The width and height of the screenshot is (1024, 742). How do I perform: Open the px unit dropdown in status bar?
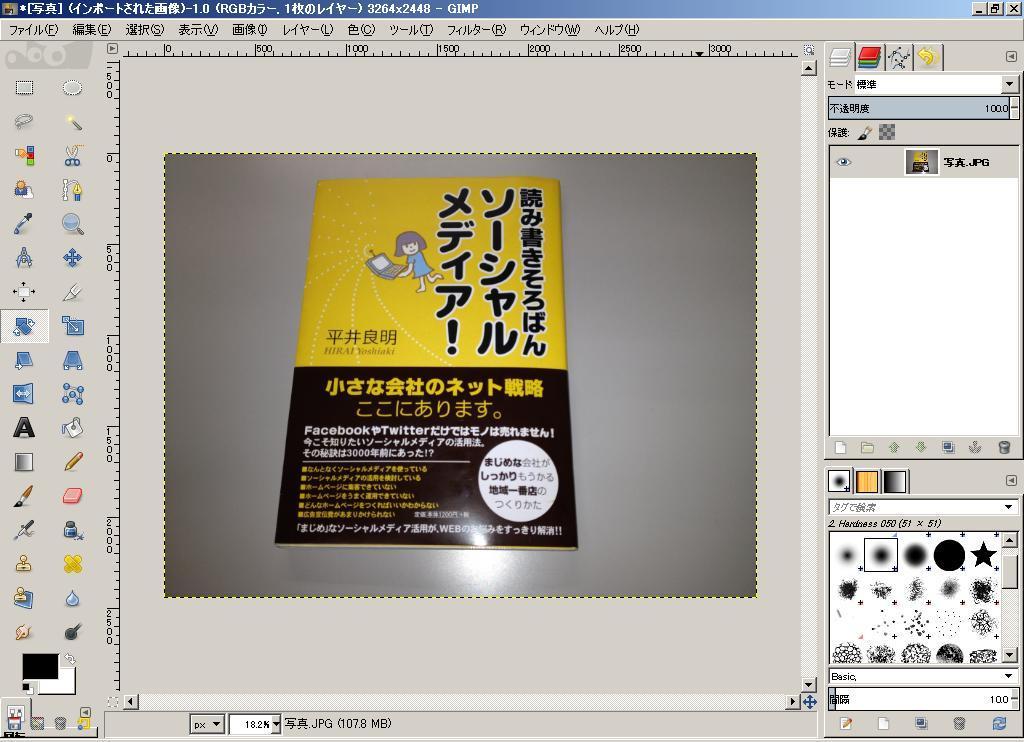(207, 724)
